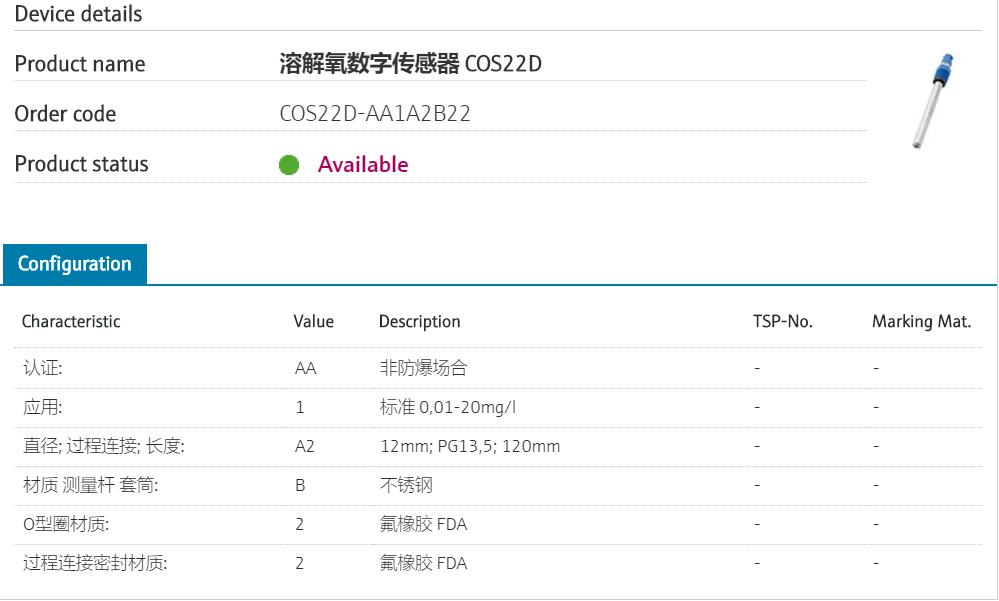Click the COS22D sensor product thumbnail

click(933, 101)
